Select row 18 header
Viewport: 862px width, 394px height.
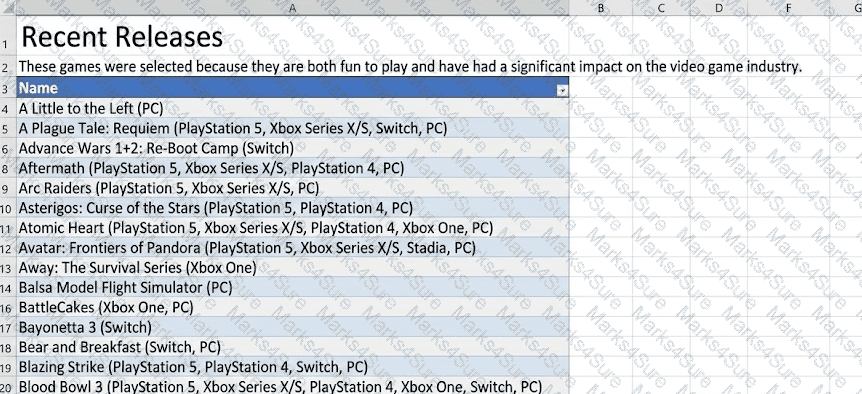pos(8,347)
